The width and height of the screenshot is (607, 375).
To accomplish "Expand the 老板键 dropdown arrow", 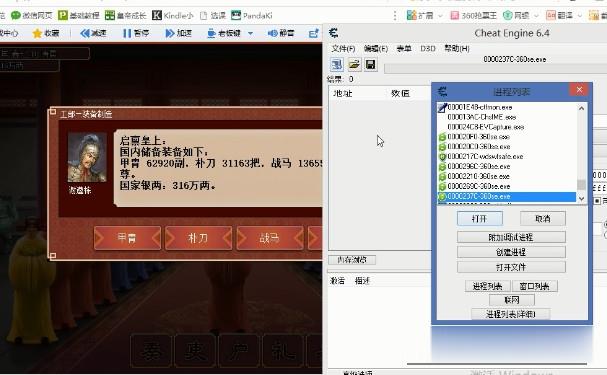I will point(250,33).
